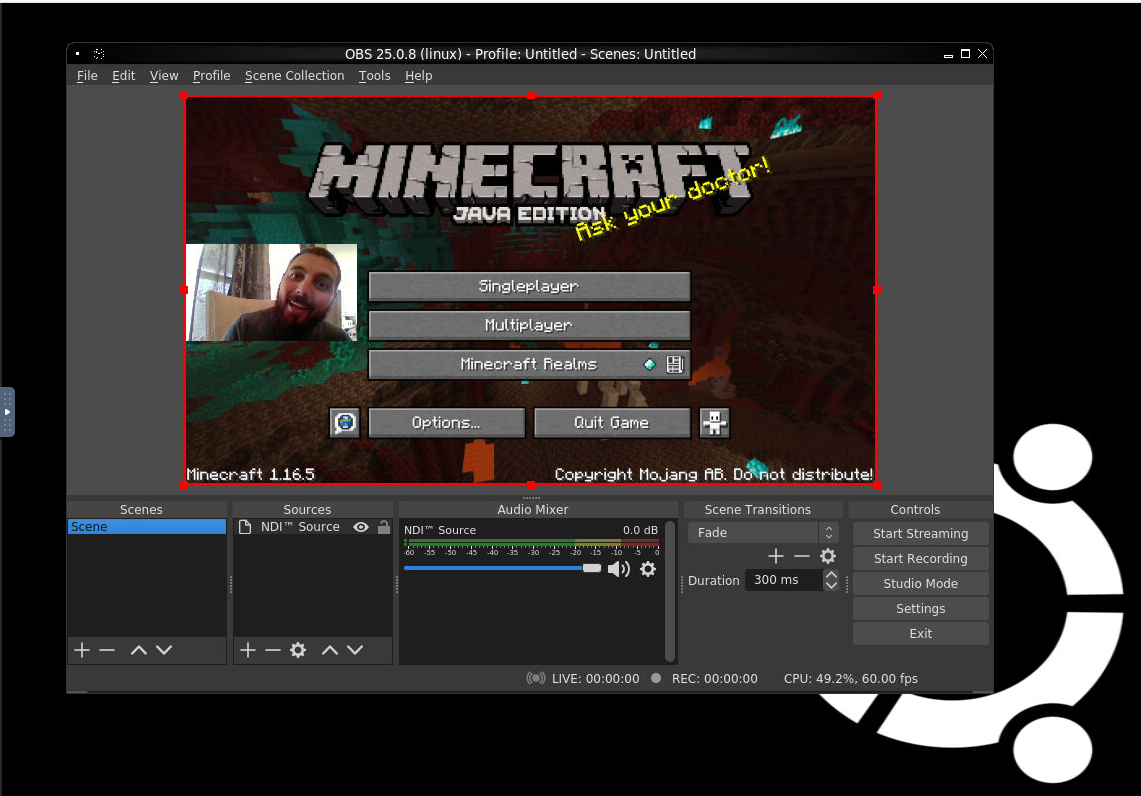Increase transition duration with up arrow

[831, 575]
